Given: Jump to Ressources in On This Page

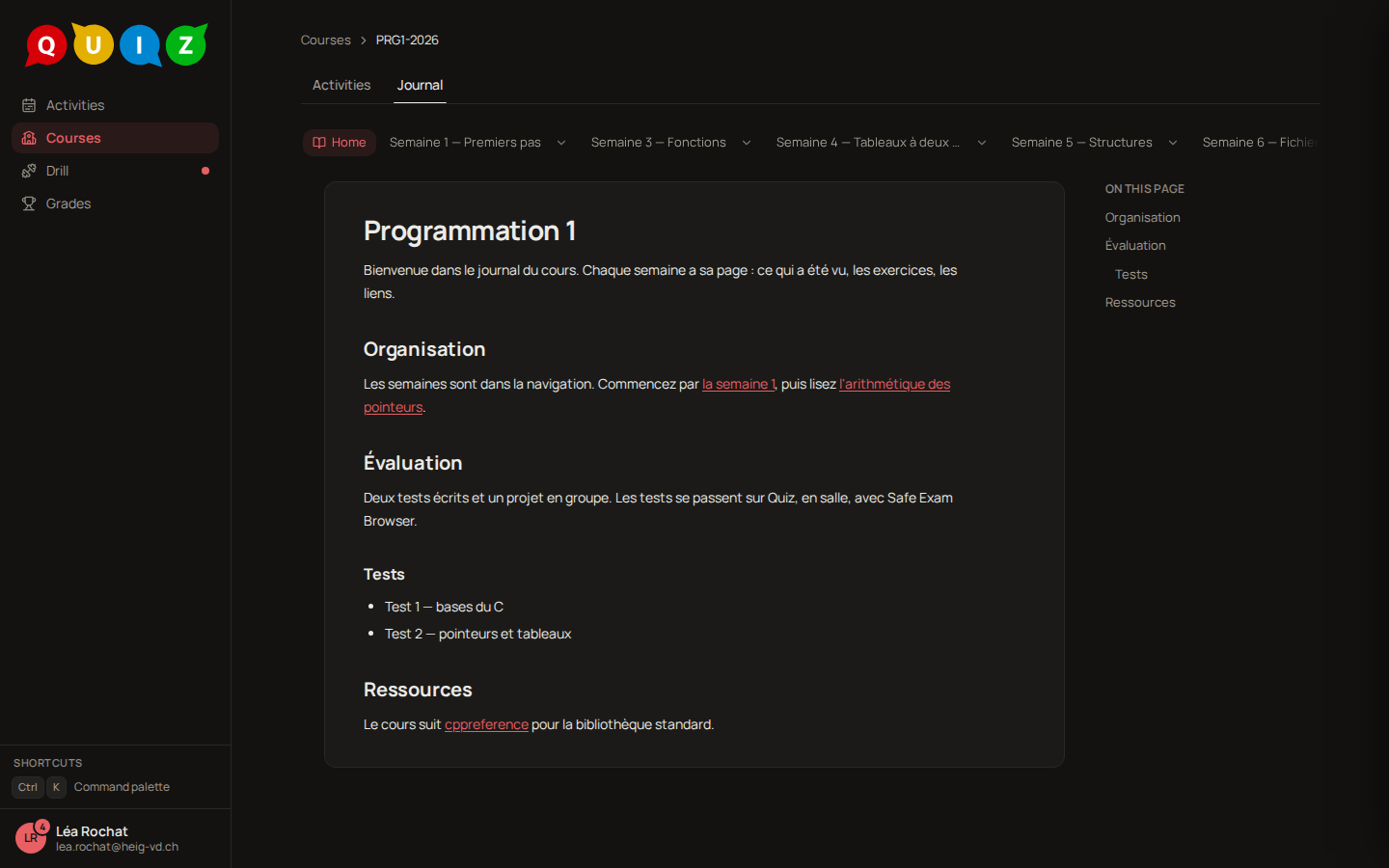Looking at the screenshot, I should point(1140,303).
